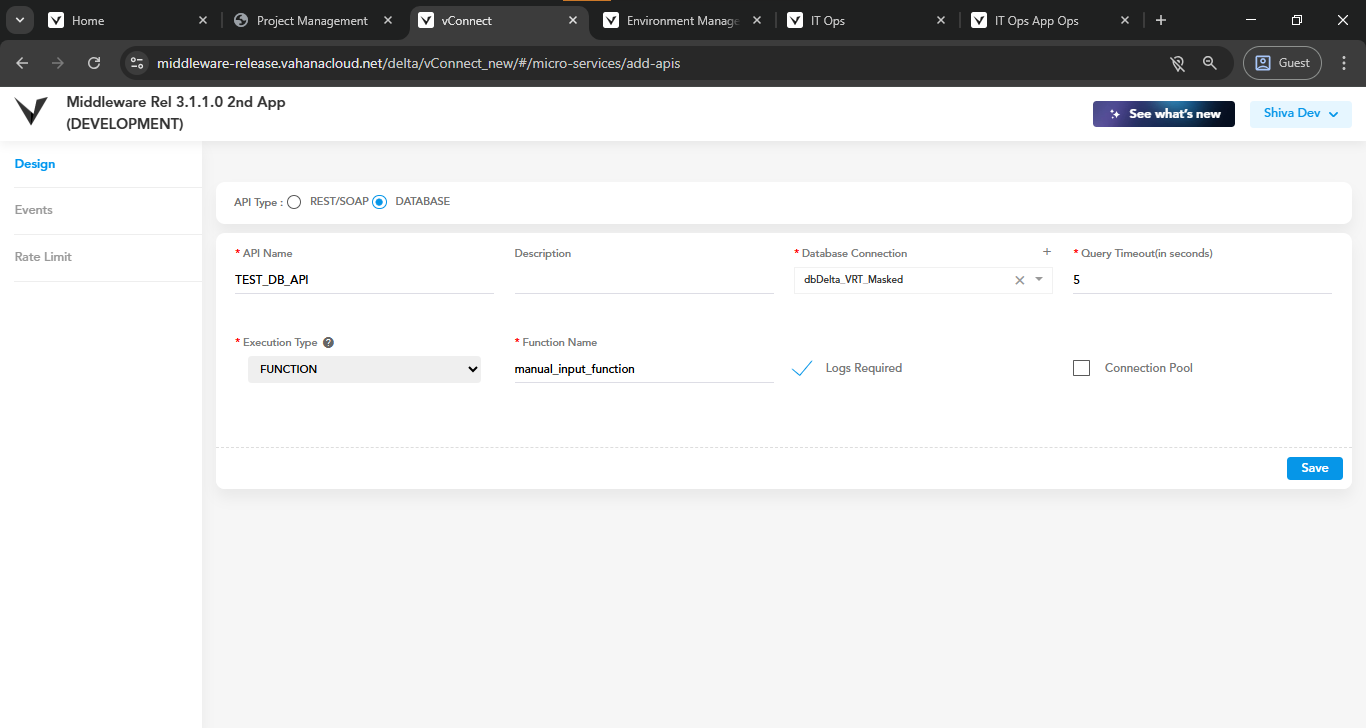Close the Home tab
The width and height of the screenshot is (1366, 728).
[203, 20]
